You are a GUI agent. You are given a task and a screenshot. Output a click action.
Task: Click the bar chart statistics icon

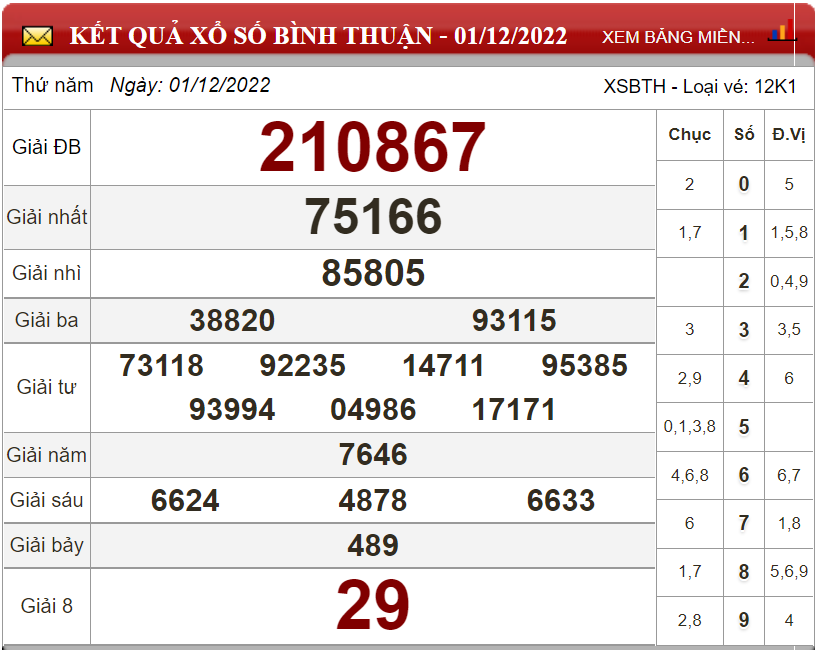[x=782, y=31]
